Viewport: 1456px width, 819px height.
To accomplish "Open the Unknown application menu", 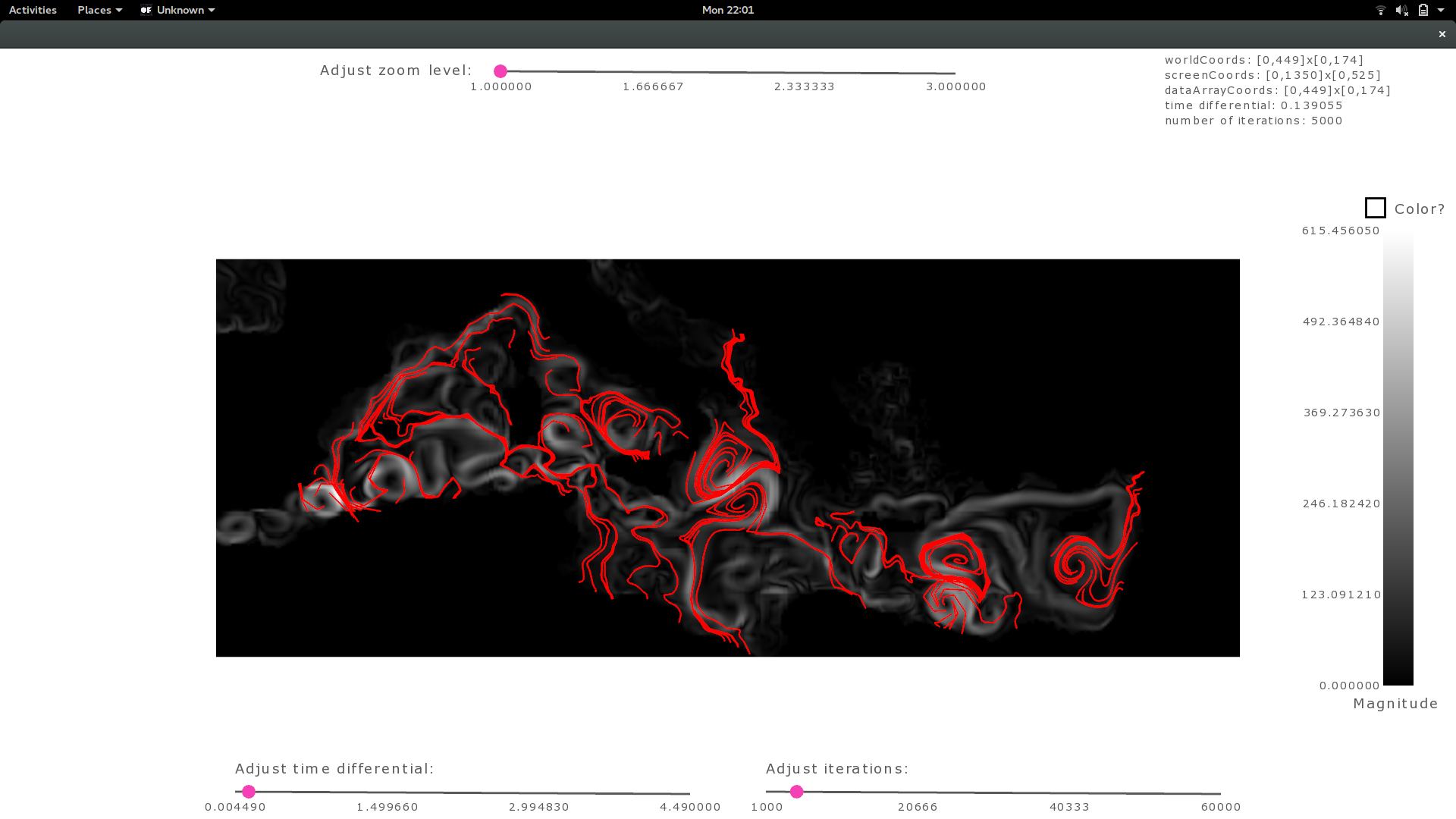I will pos(180,10).
